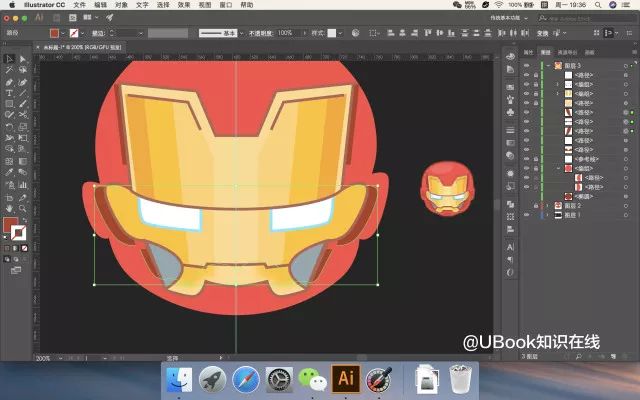640x400 pixels.
Task: Expand the 图层 2 layer
Action: coord(548,206)
